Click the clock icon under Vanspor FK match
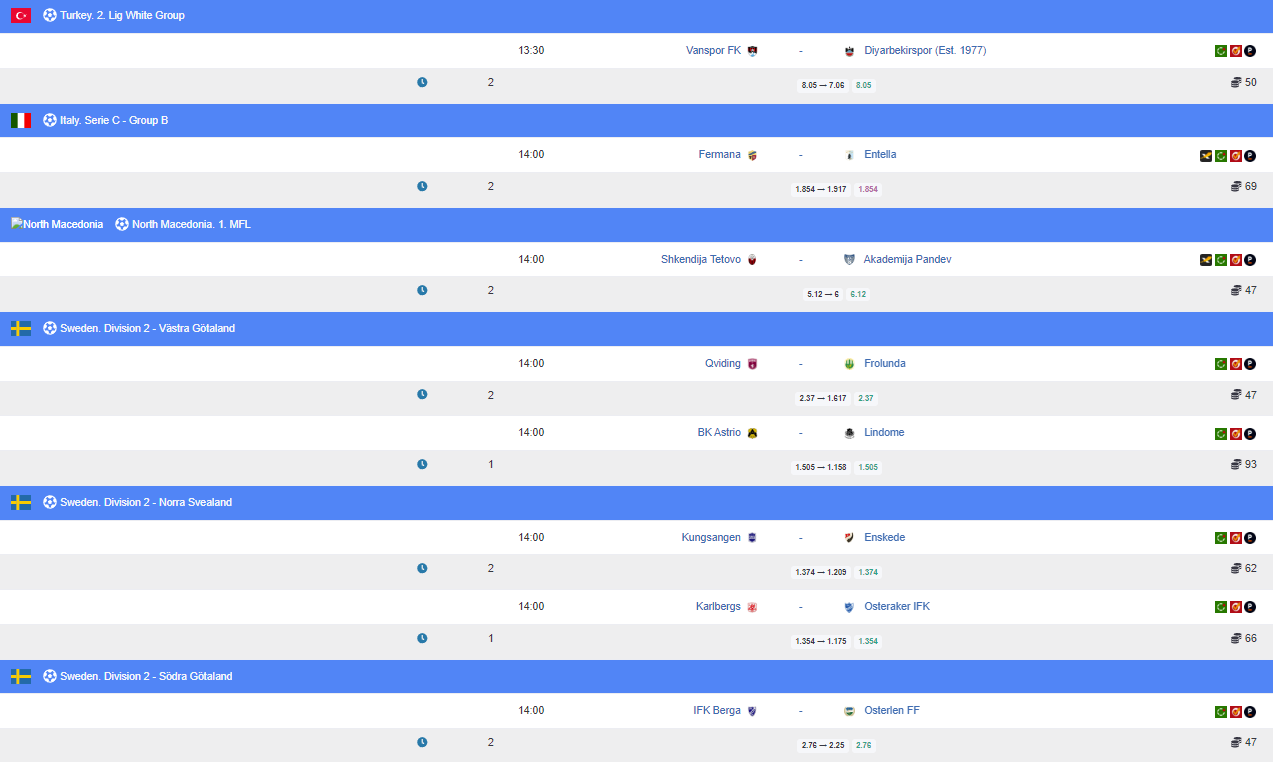The width and height of the screenshot is (1273, 762). tap(422, 82)
